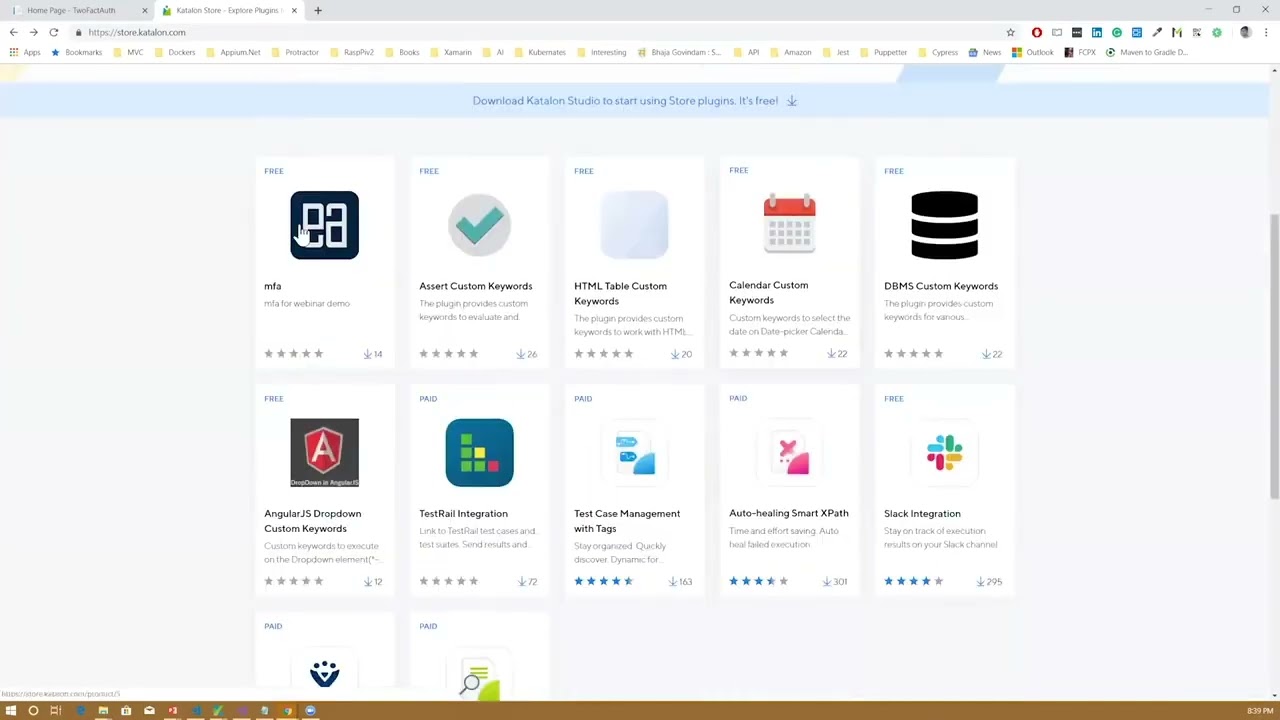The height and width of the screenshot is (720, 1280).
Task: Select the Katalon Store tab
Action: 230,10
